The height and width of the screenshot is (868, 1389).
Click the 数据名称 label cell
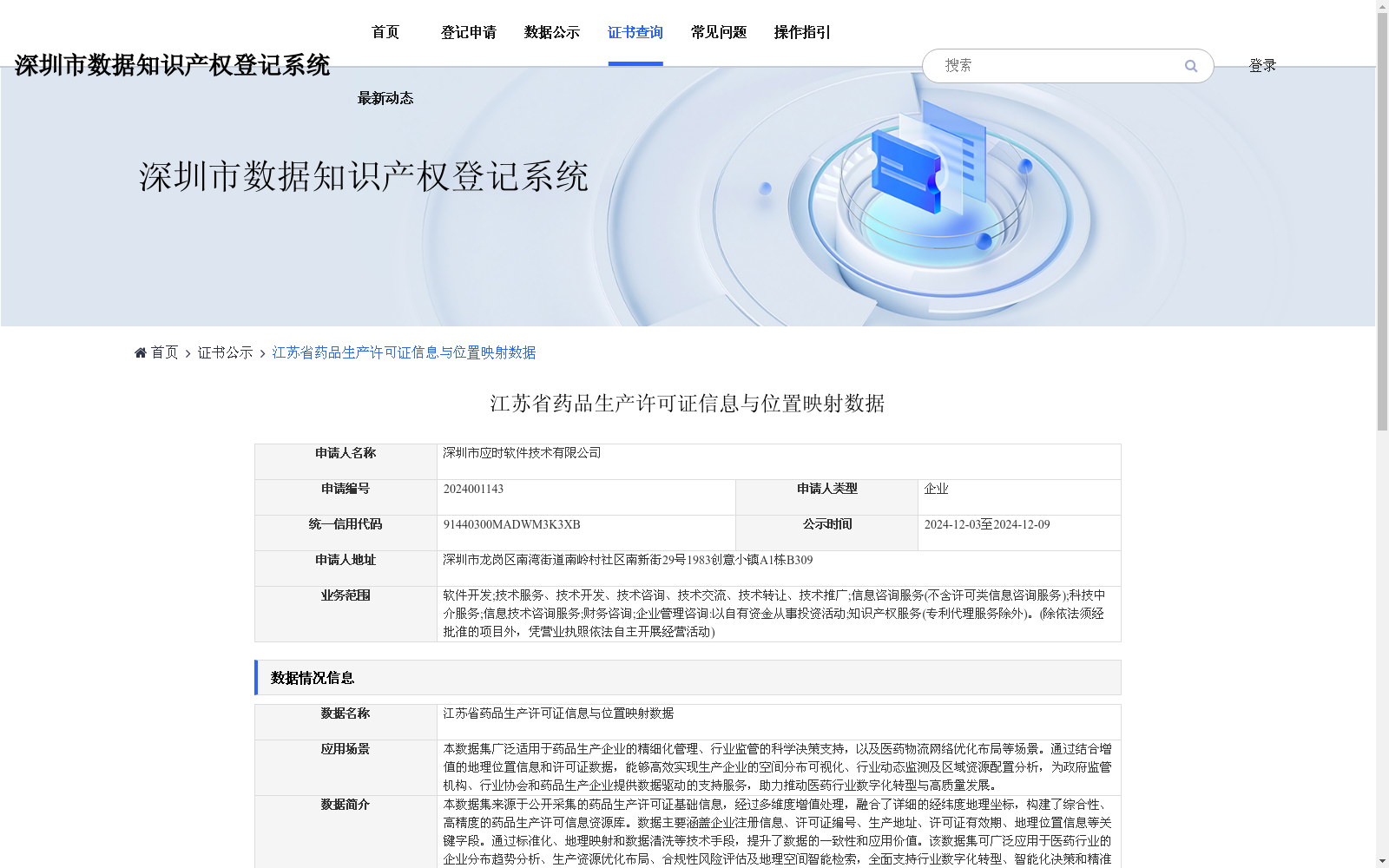point(346,722)
